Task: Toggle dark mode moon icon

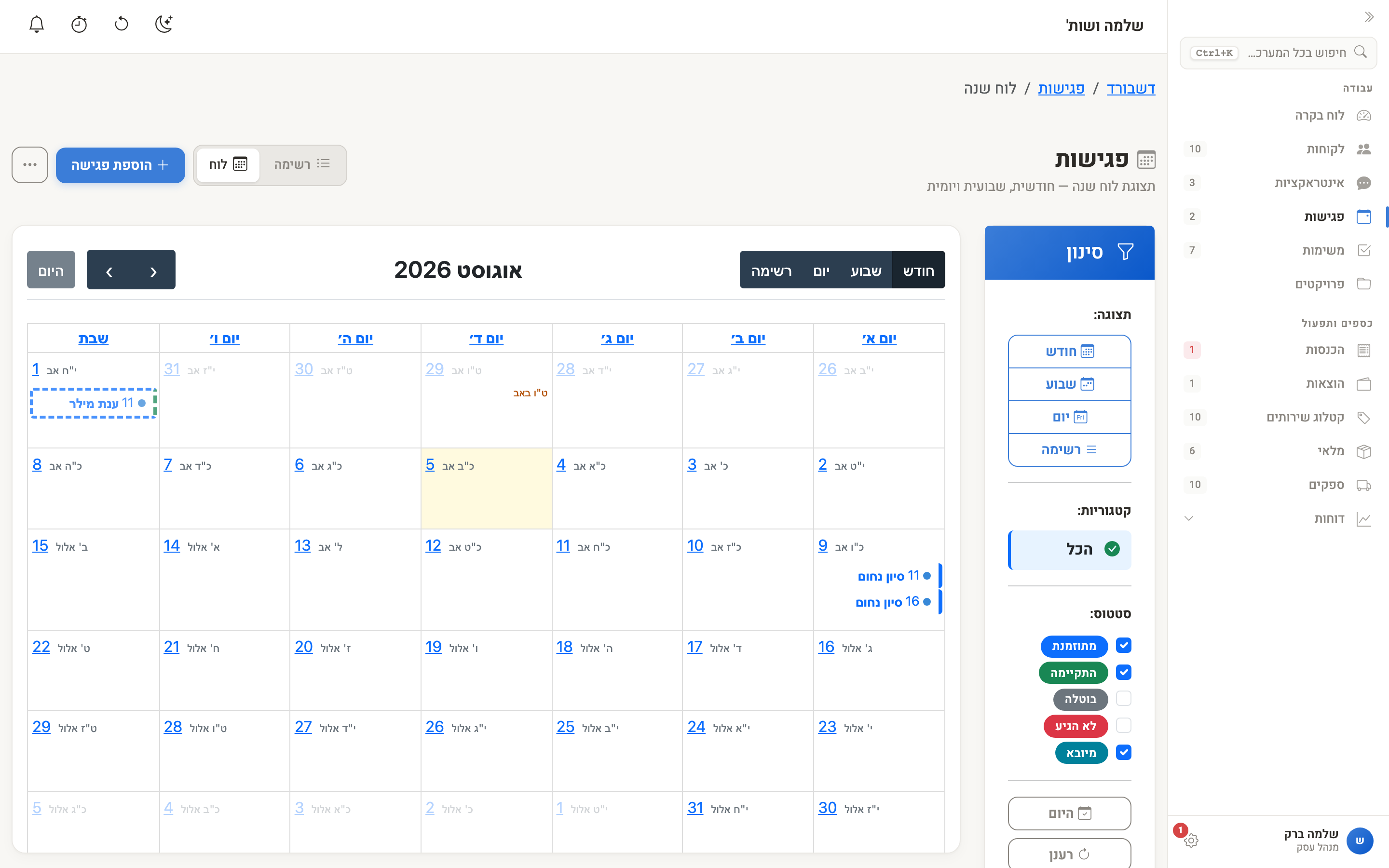Action: [164, 24]
